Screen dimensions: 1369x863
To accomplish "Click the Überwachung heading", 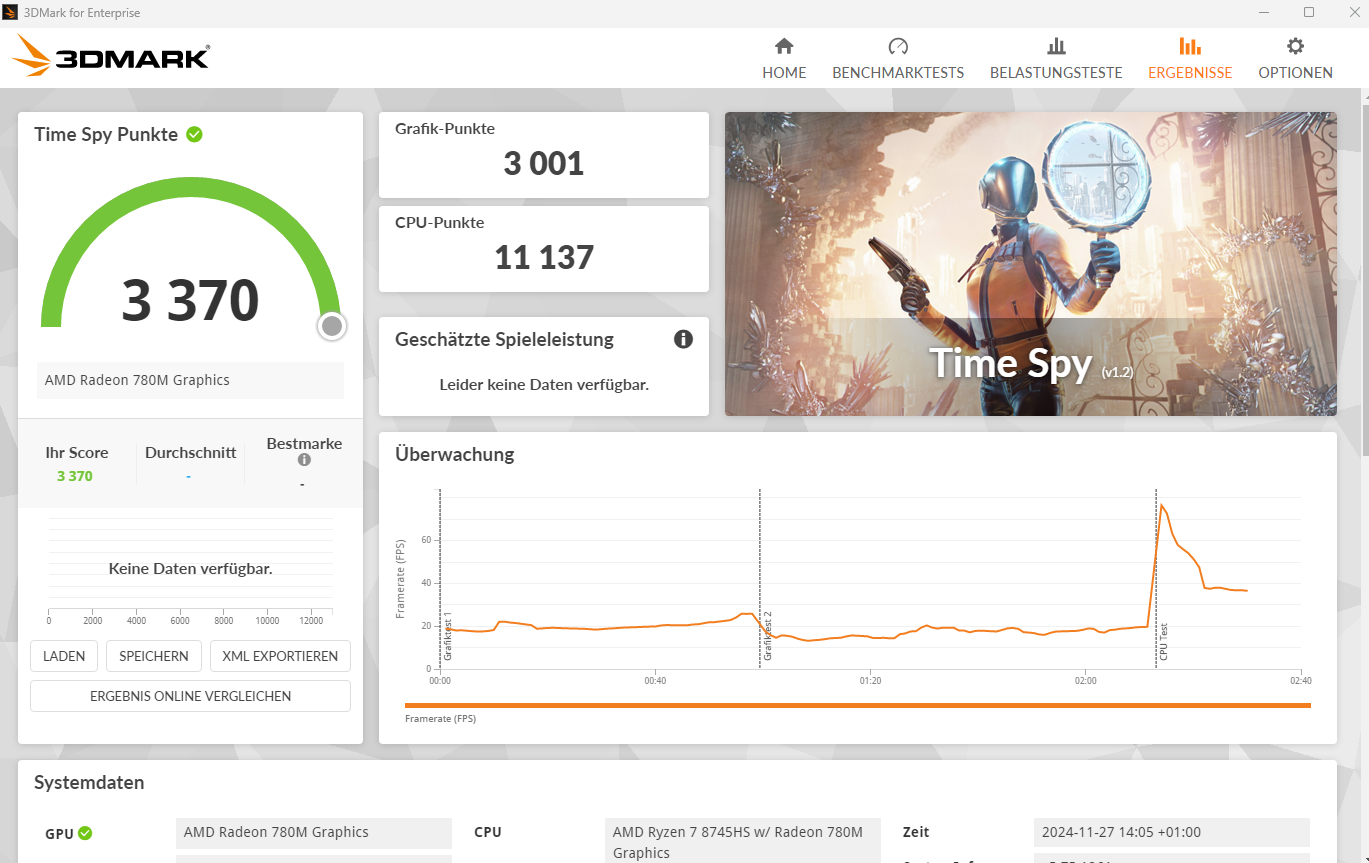I will tap(454, 454).
